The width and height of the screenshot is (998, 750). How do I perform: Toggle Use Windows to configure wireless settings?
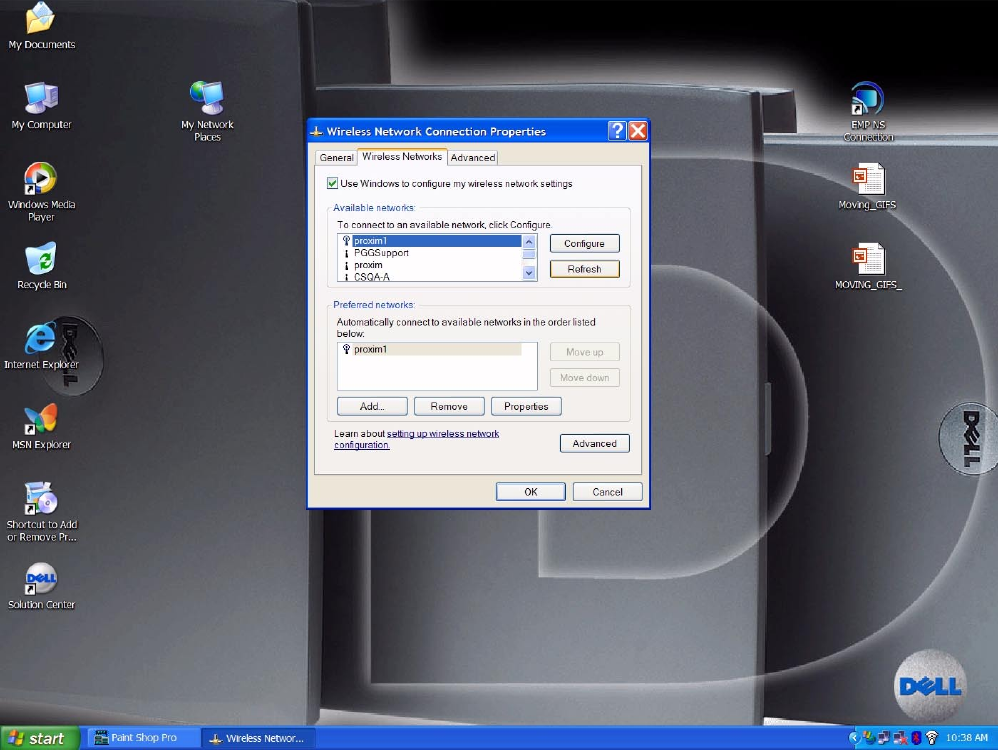[x=332, y=183]
